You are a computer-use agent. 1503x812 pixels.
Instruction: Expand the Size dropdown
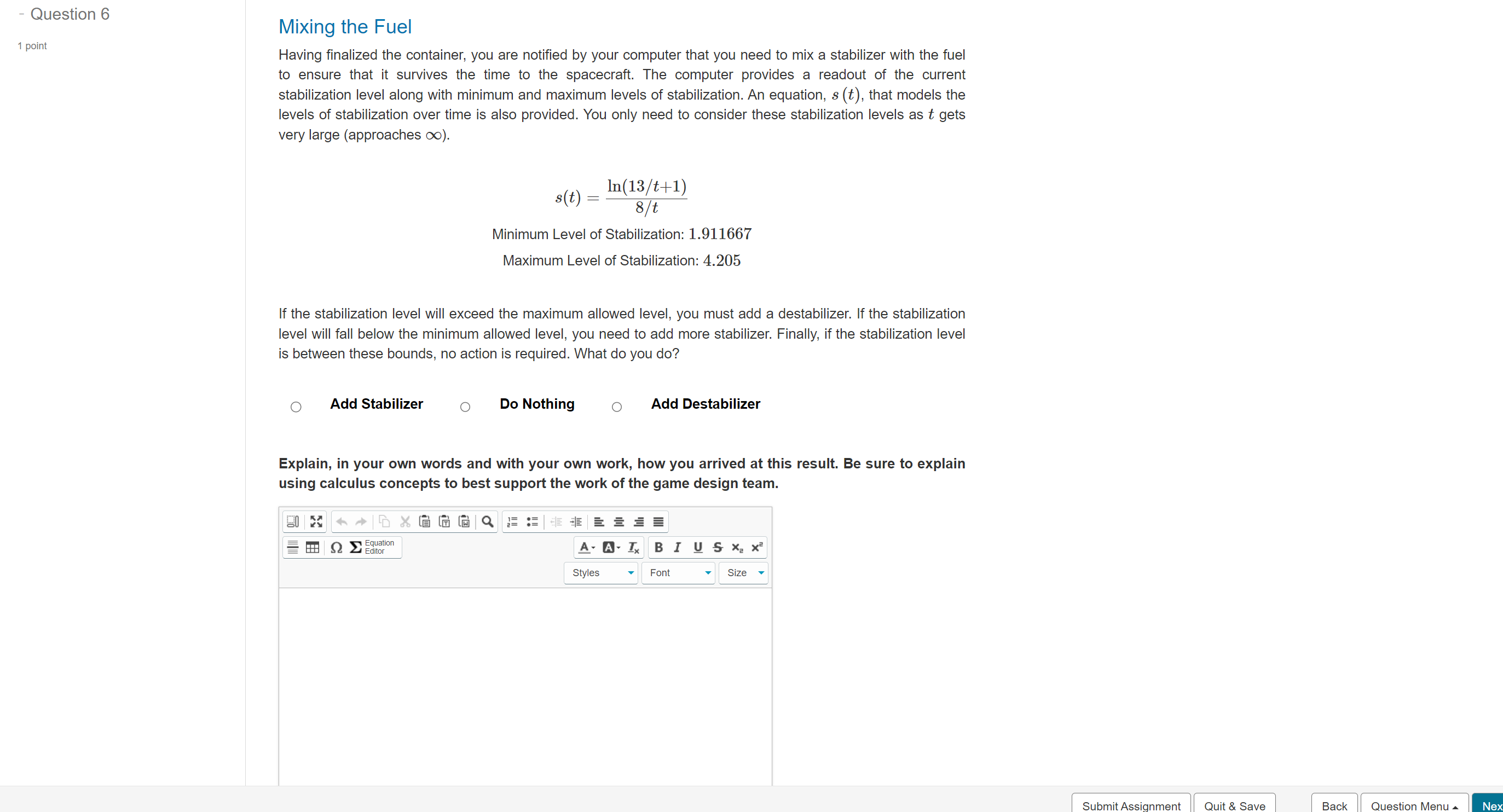pyautogui.click(x=743, y=573)
